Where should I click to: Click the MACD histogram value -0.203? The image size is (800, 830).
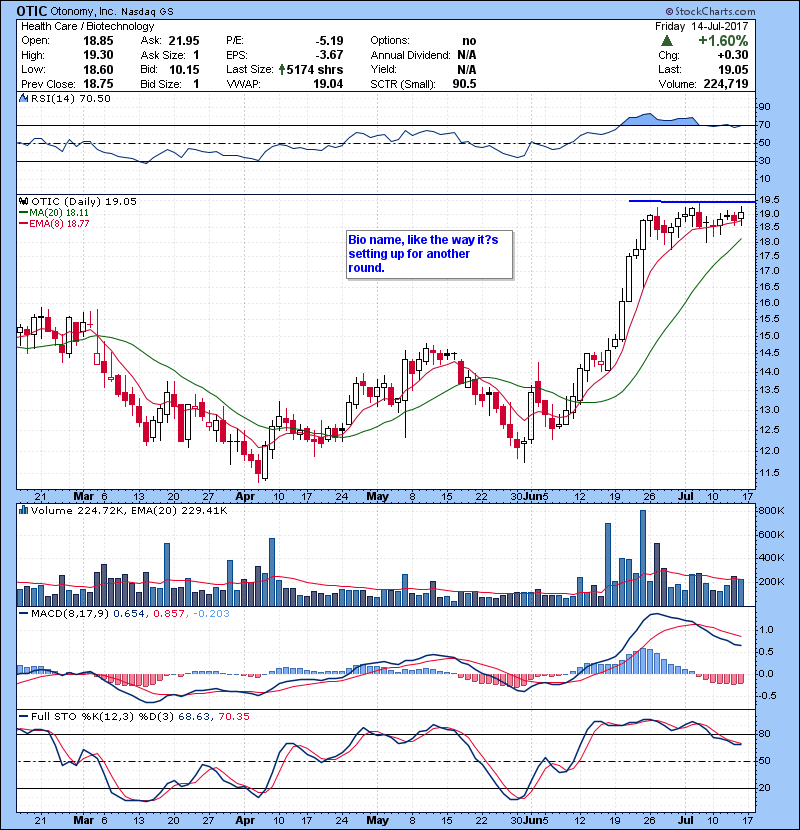(211, 614)
